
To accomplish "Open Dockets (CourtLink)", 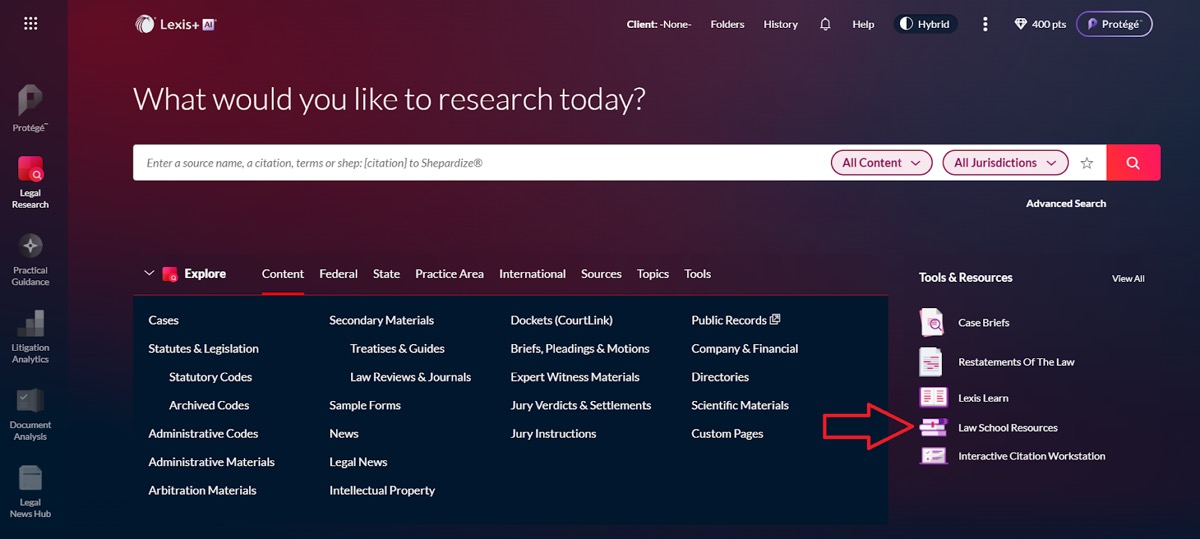I will tap(561, 320).
